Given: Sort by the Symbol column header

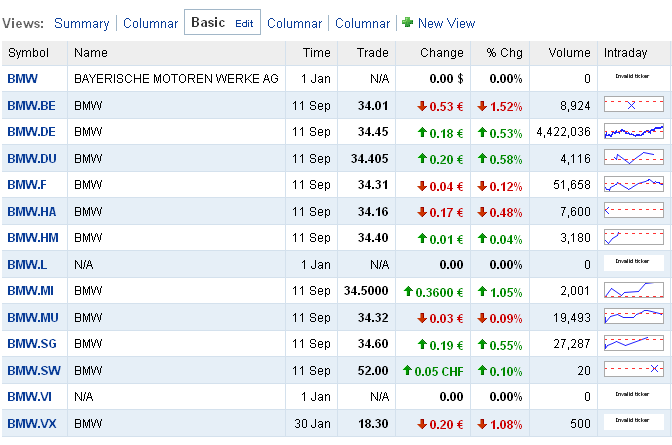Looking at the screenshot, I should (28, 53).
